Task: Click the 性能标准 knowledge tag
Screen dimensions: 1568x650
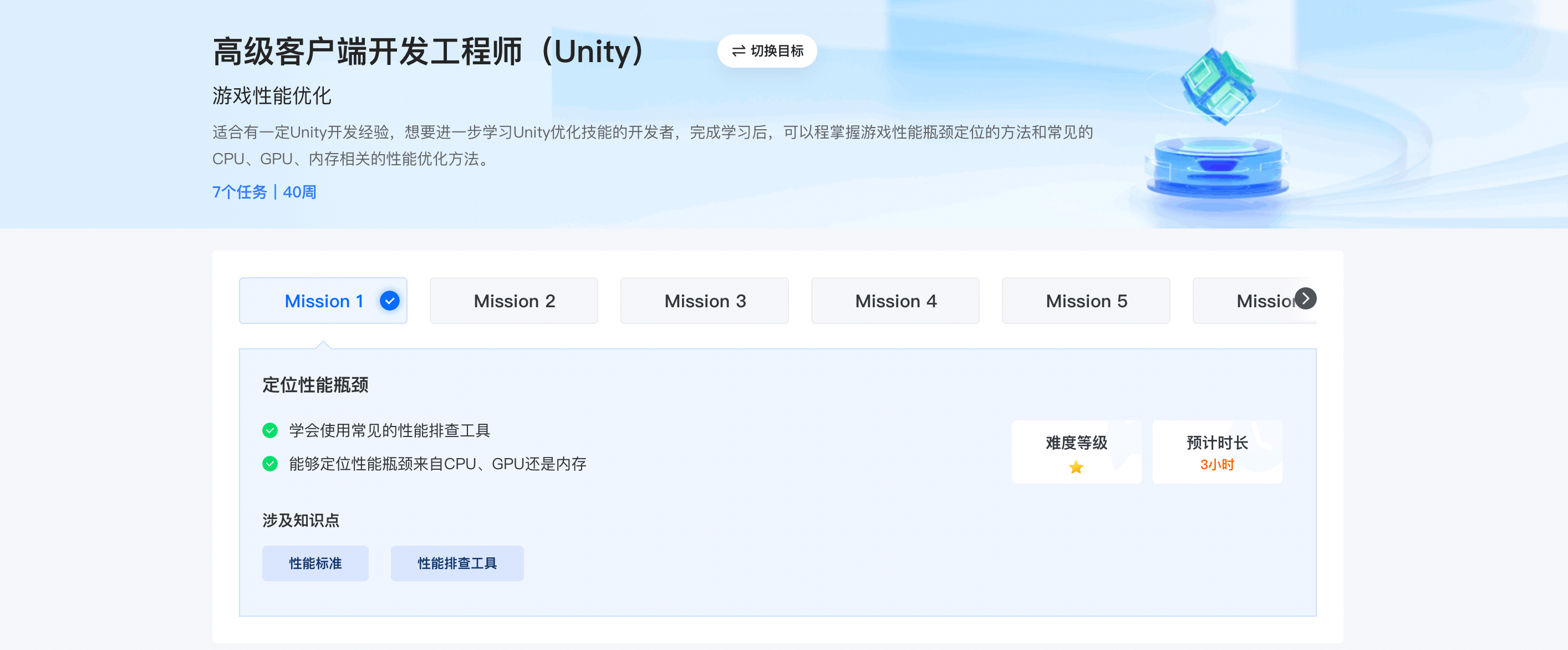Action: click(315, 563)
